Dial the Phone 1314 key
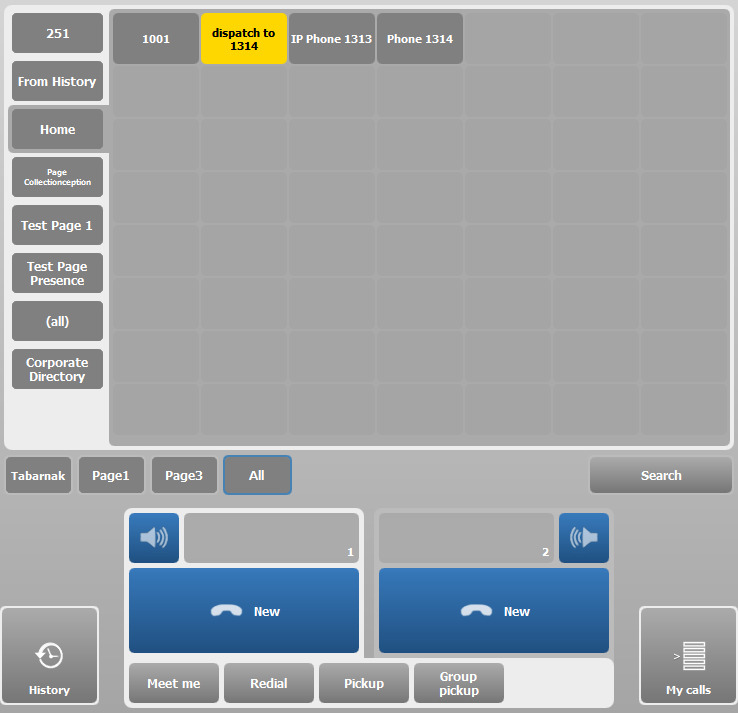 [420, 39]
